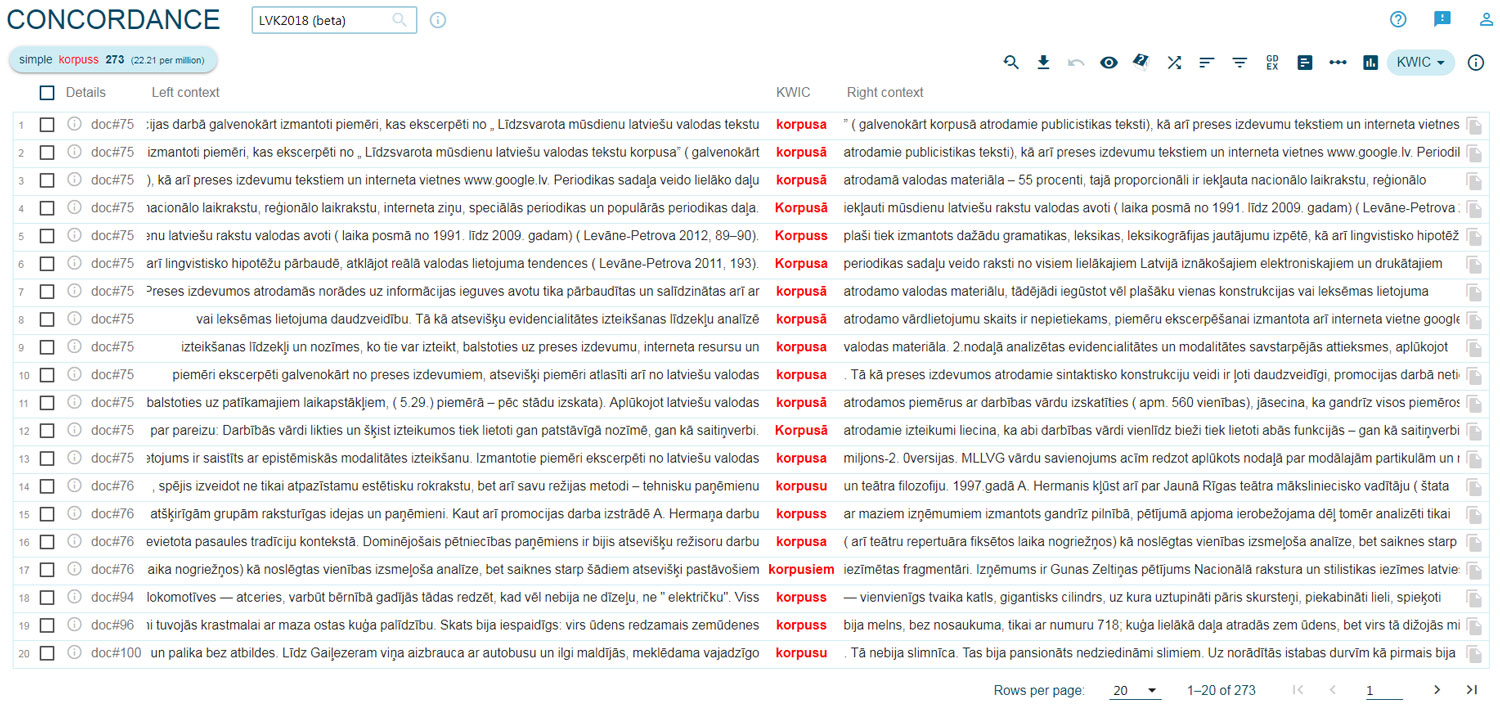Expand the Rows per page dropdown

[1135, 690]
